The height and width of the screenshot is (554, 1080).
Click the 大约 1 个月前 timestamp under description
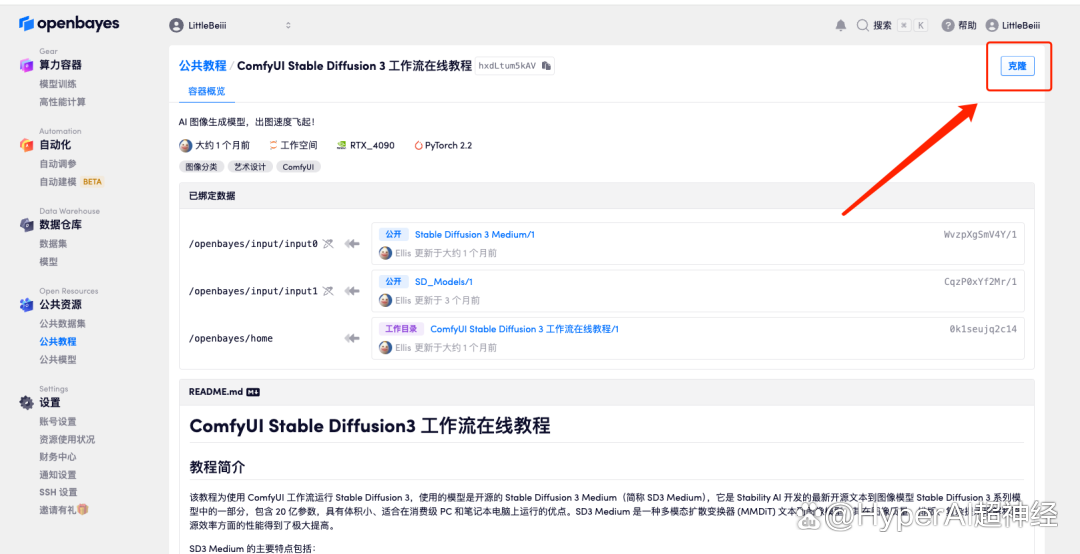(222, 145)
